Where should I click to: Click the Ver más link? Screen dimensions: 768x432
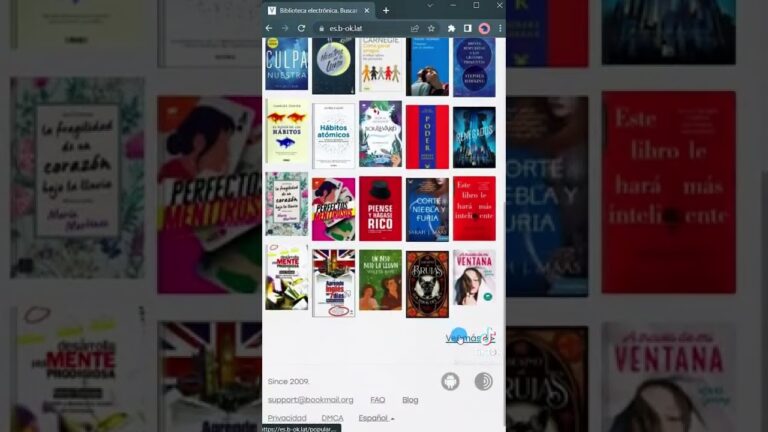[470, 338]
